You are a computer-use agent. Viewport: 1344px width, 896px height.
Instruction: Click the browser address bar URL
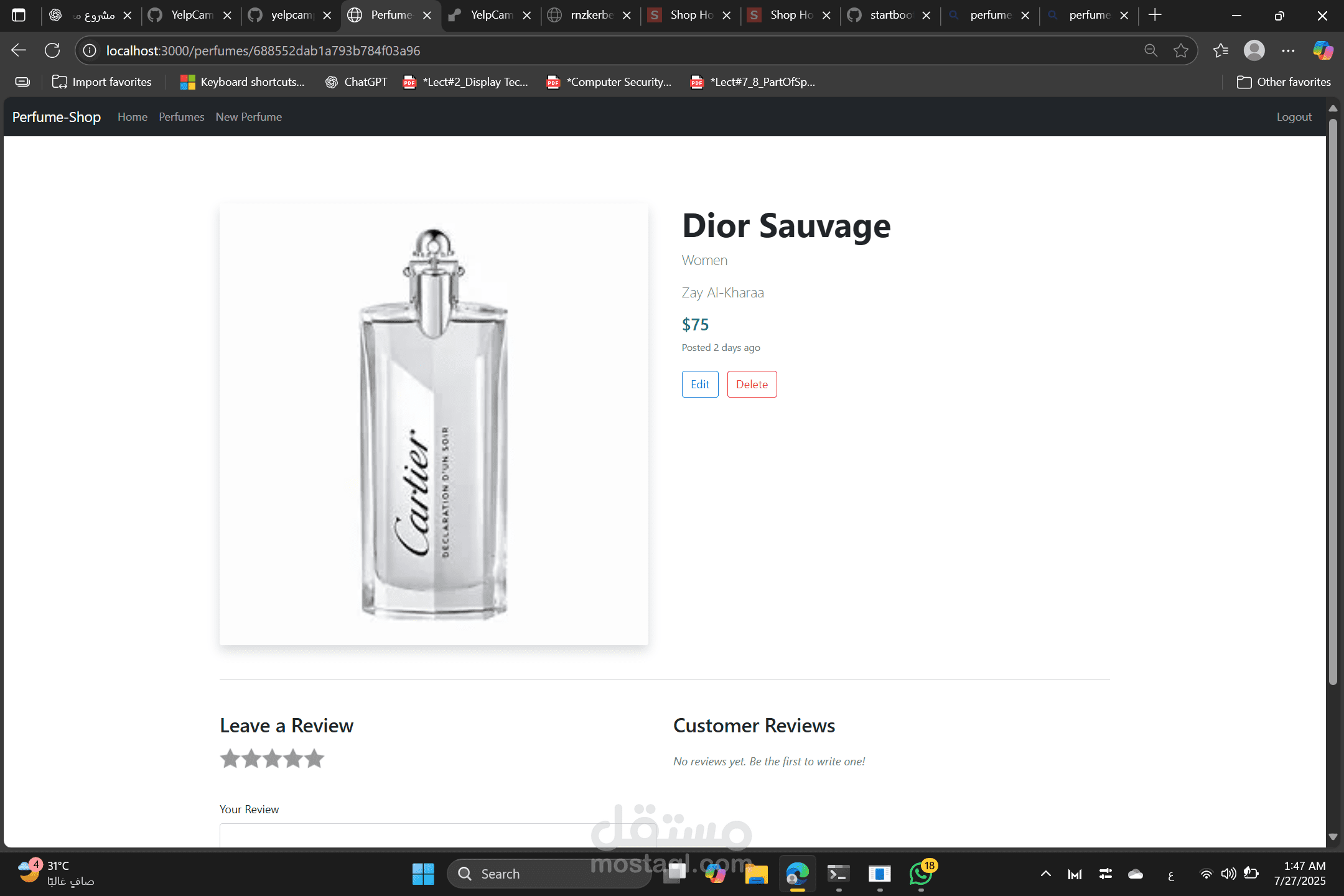(x=263, y=50)
